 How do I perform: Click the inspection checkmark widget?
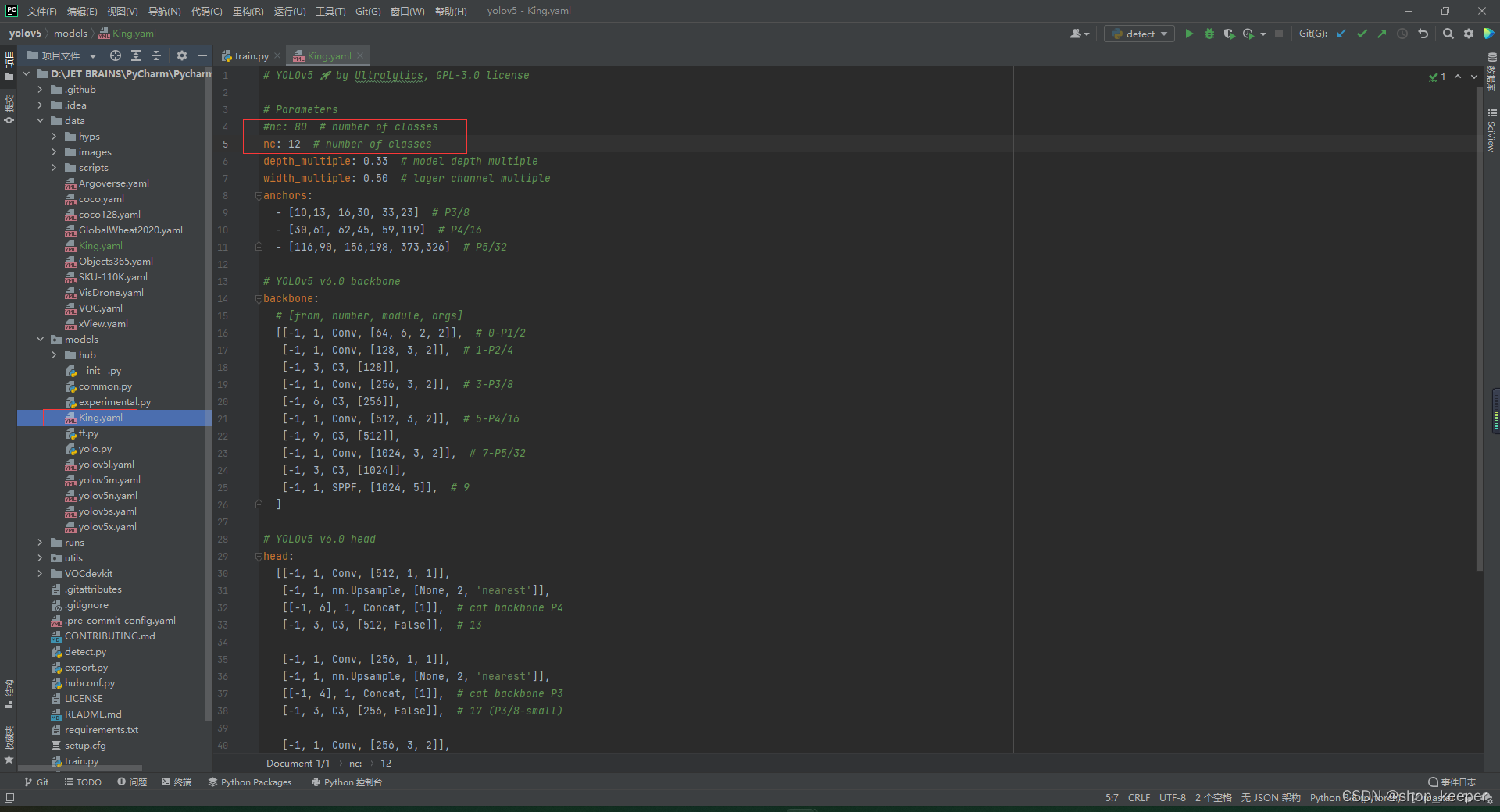click(1437, 77)
